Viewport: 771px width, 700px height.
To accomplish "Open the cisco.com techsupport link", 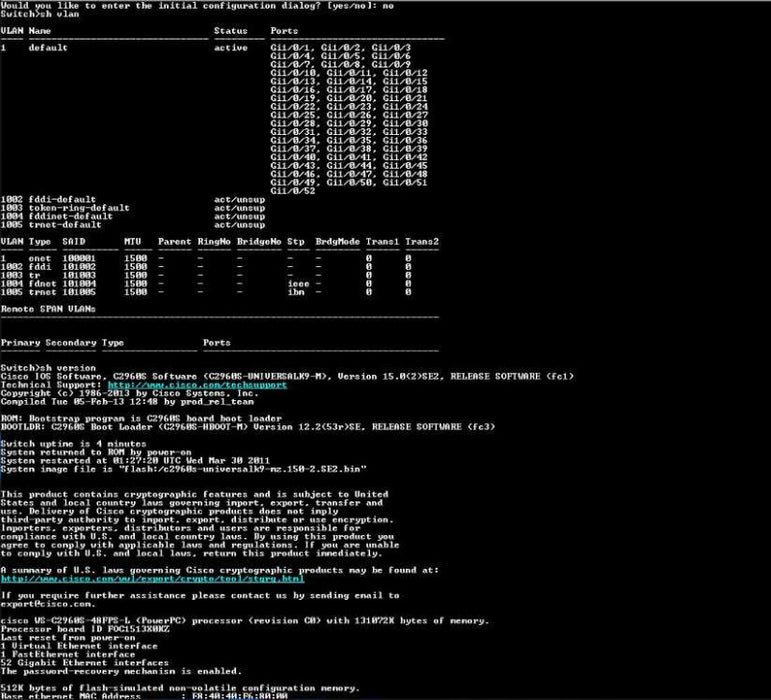I will [197, 385].
